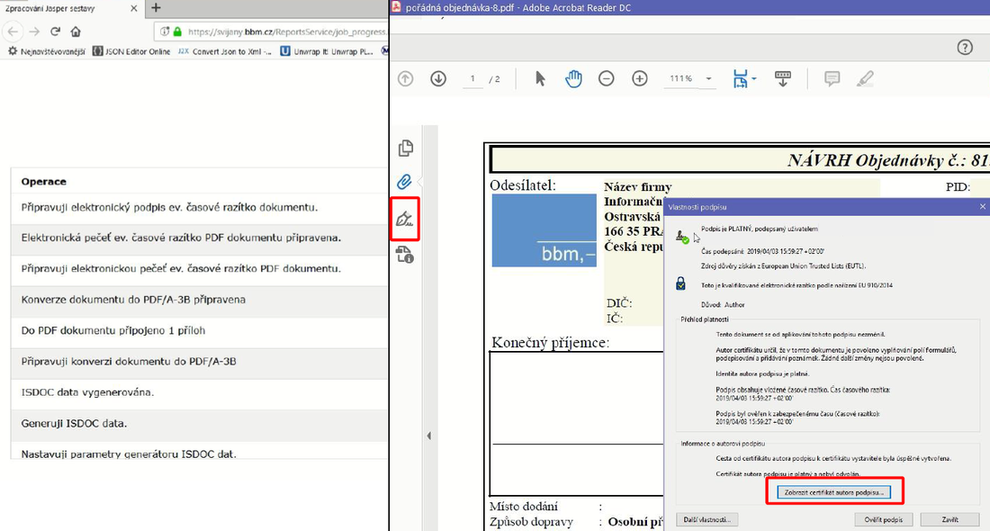Open Acrobat help question mark icon
The height and width of the screenshot is (531, 990).
pos(965,47)
